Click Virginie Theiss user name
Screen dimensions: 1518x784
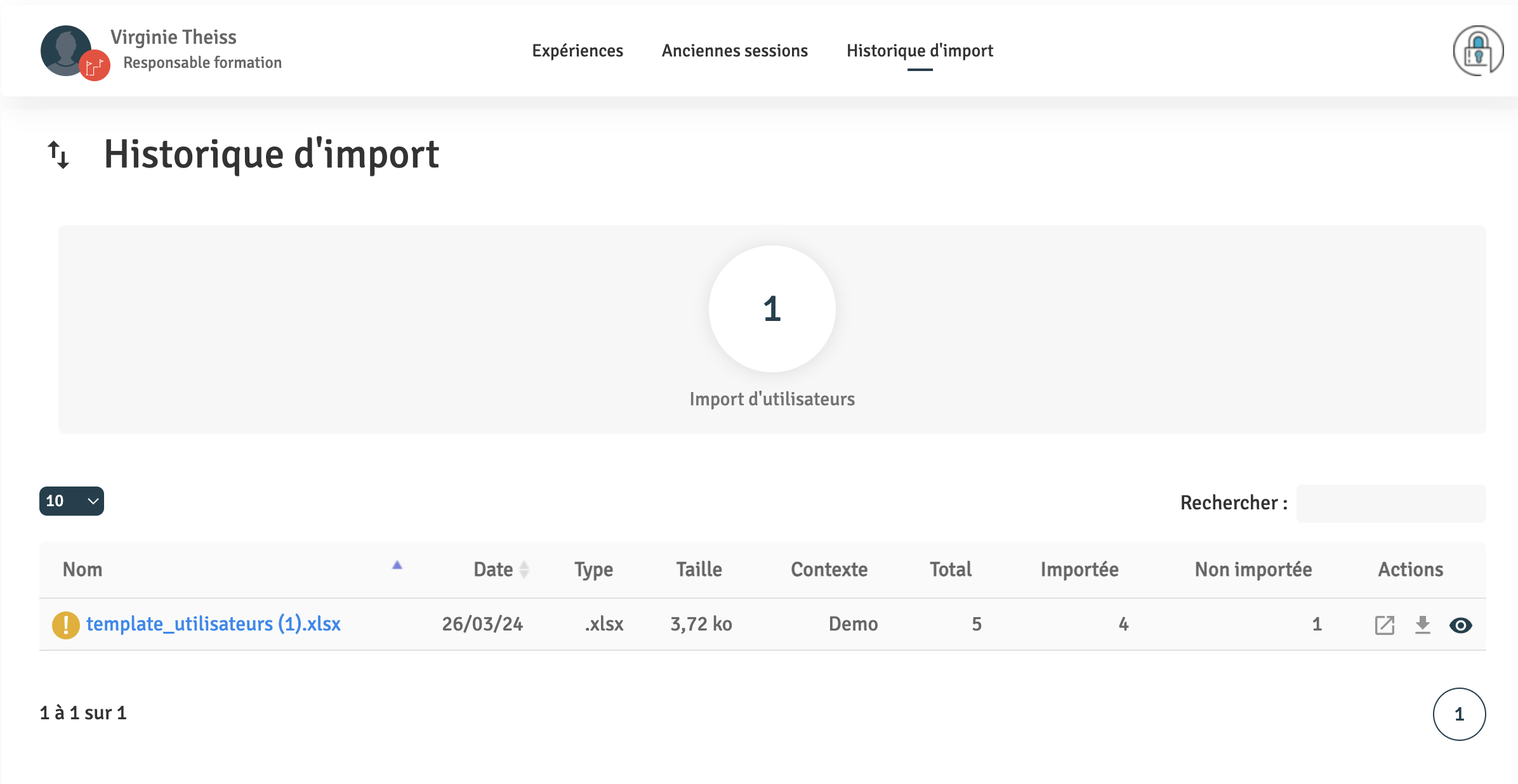(x=173, y=37)
